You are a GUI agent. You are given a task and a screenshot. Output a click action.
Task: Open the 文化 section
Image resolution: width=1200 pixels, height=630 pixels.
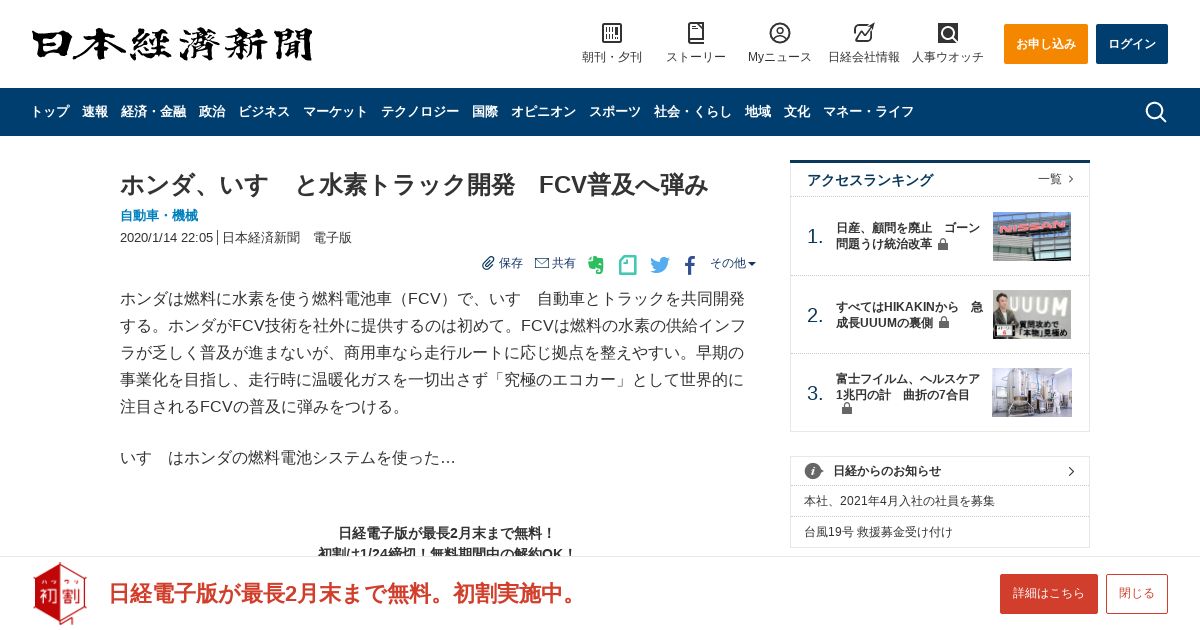[x=797, y=112]
